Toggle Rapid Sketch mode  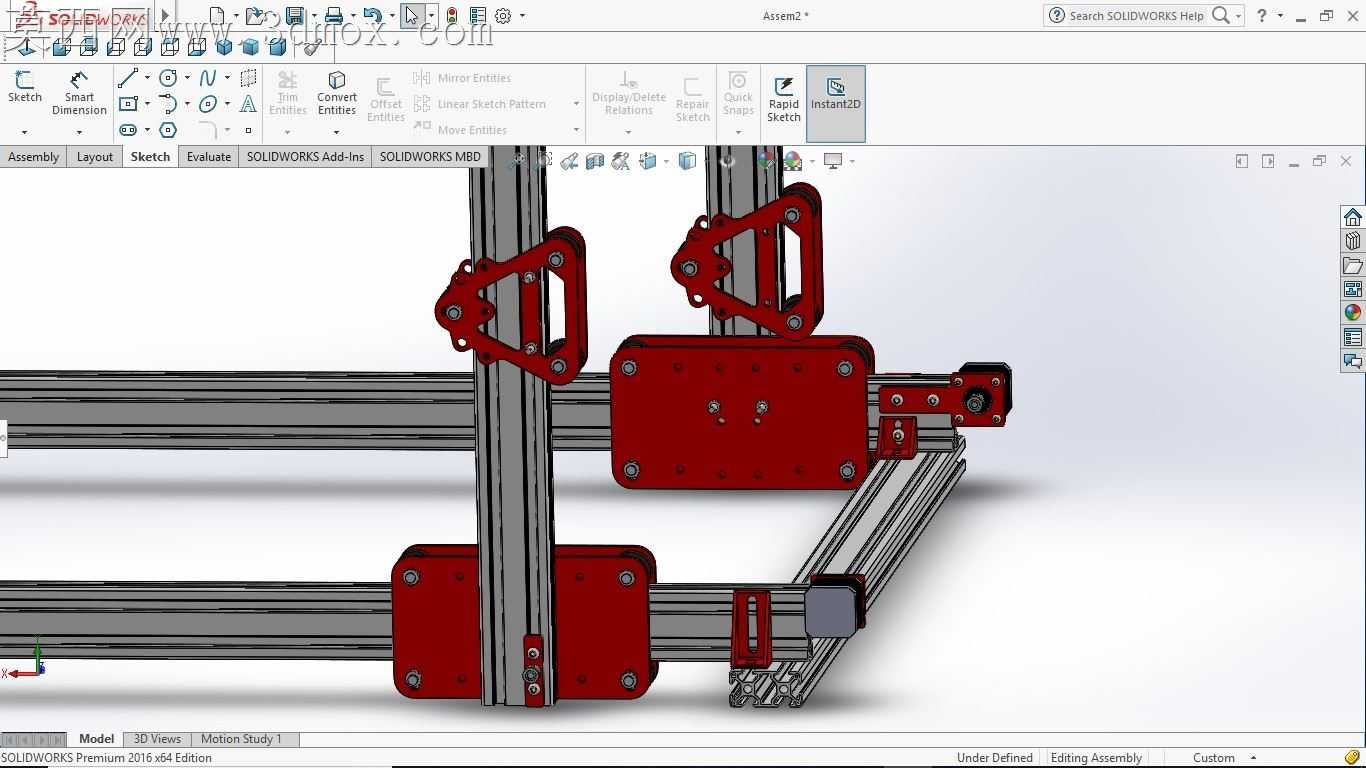(784, 98)
